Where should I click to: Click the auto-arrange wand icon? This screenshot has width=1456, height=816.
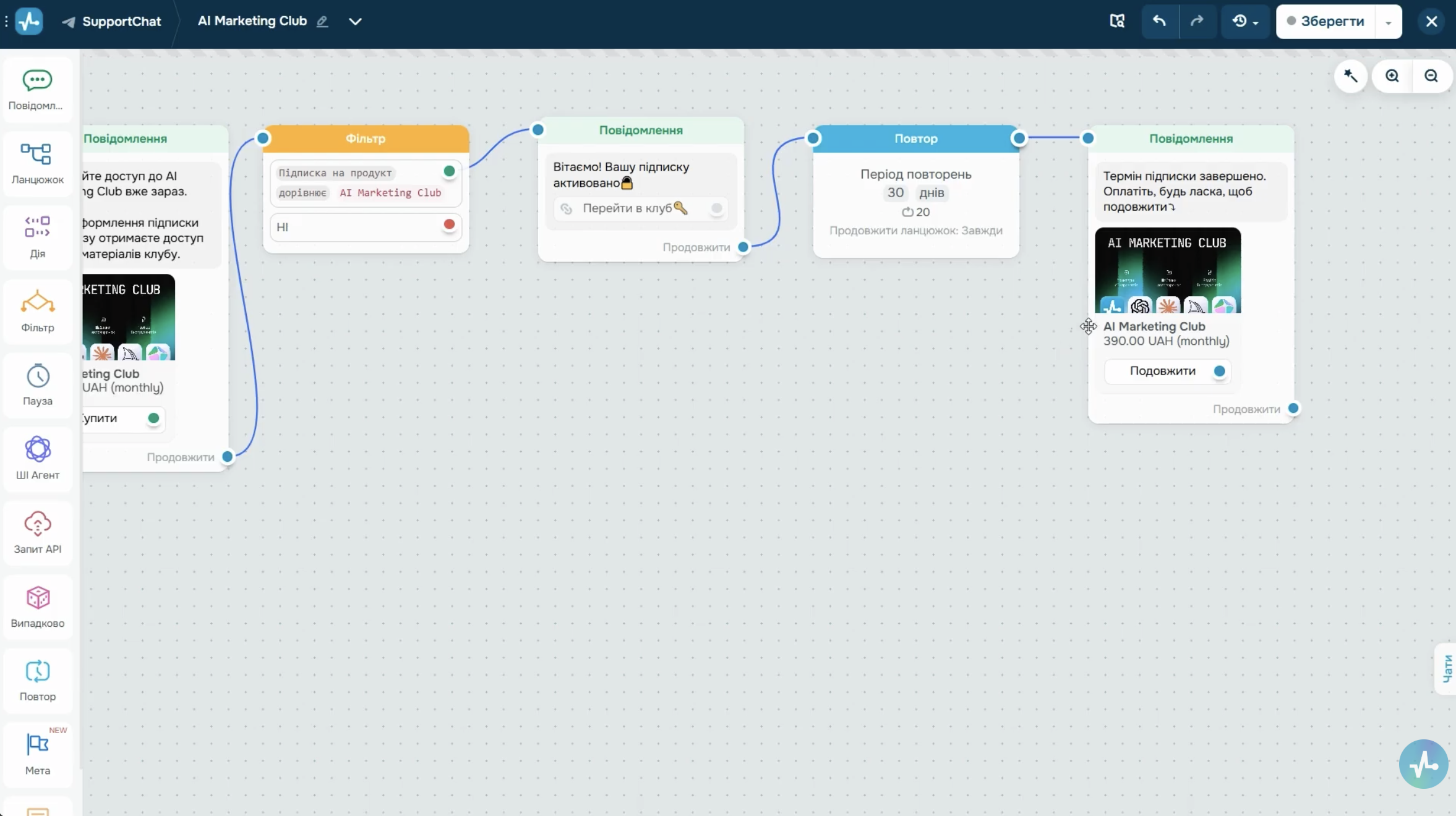(1350, 76)
